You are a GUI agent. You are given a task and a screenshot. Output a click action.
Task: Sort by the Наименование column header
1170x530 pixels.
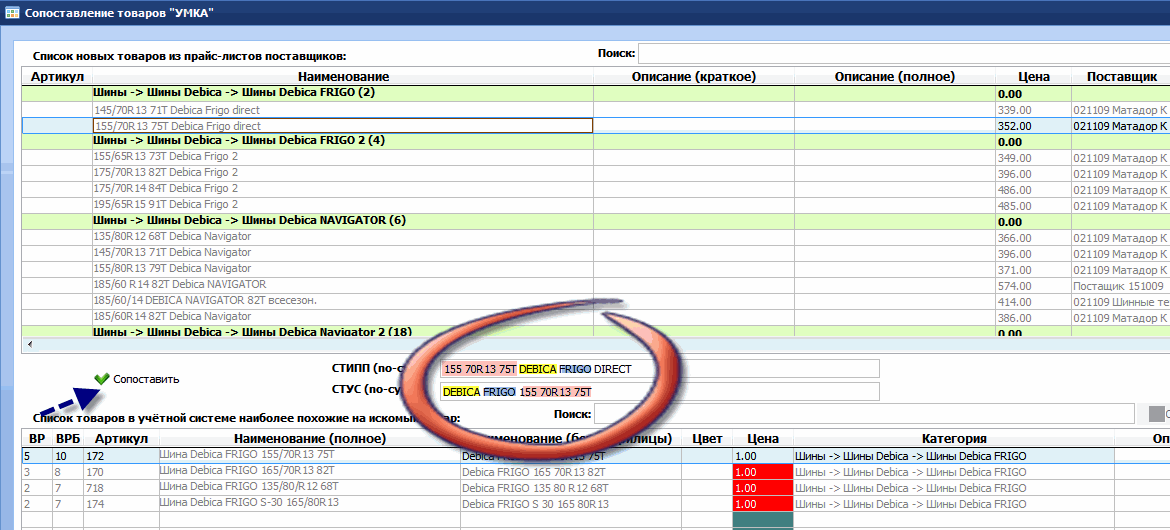pyautogui.click(x=343, y=77)
